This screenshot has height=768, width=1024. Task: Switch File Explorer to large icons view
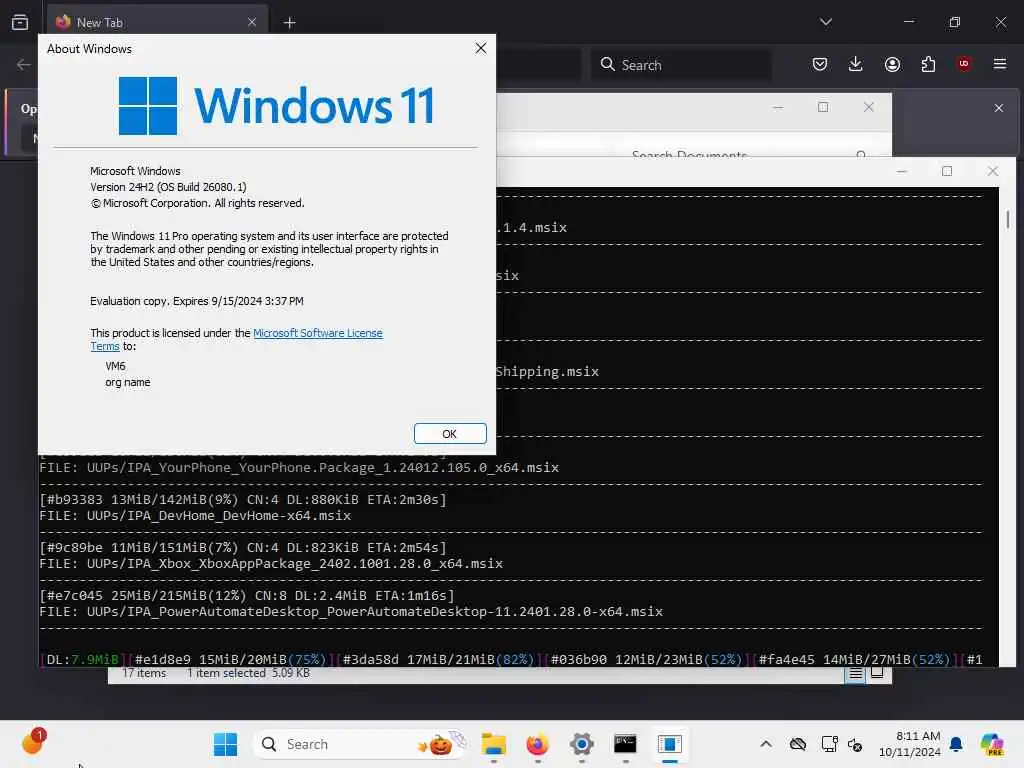coord(877,673)
